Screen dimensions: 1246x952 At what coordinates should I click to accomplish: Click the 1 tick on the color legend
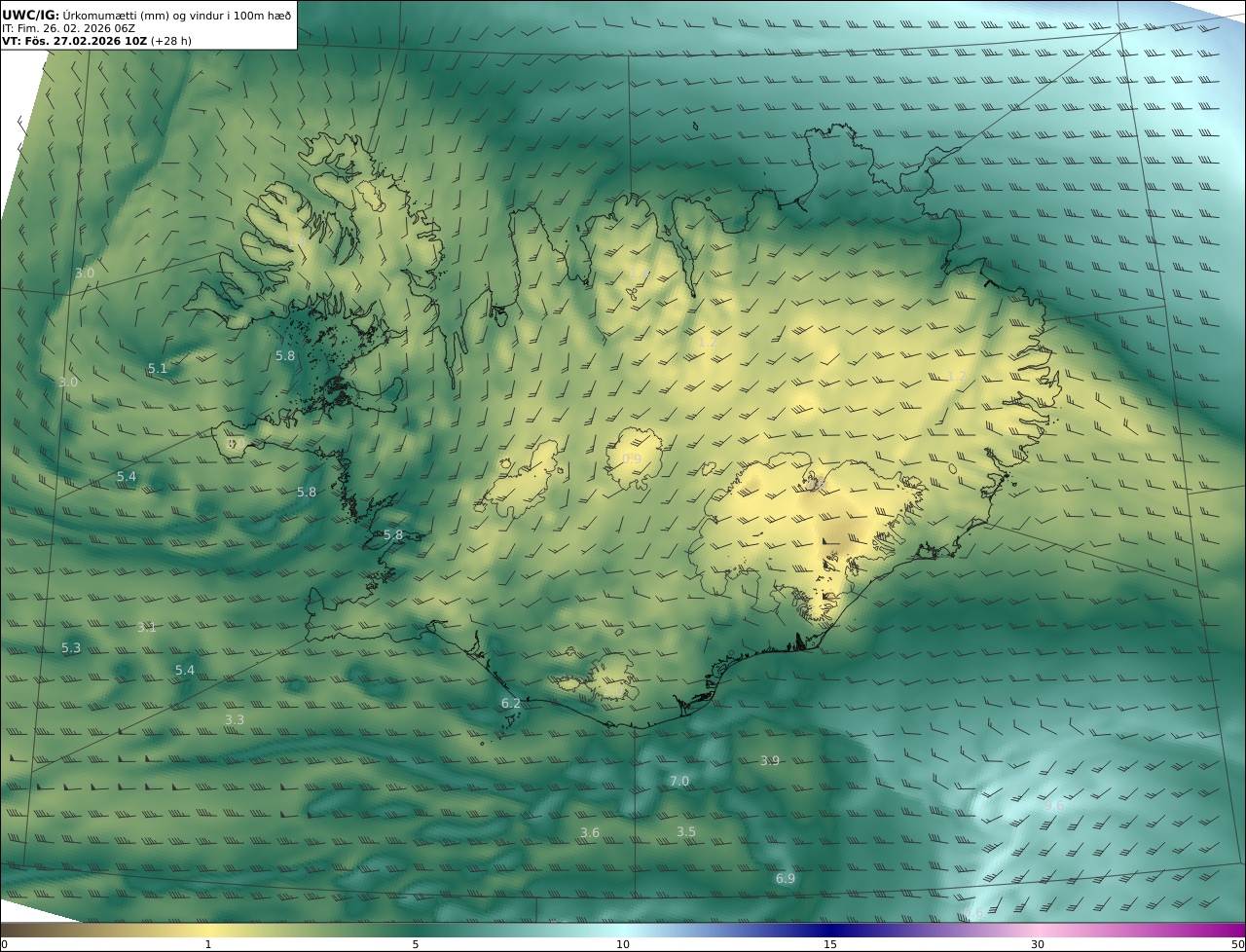(208, 944)
